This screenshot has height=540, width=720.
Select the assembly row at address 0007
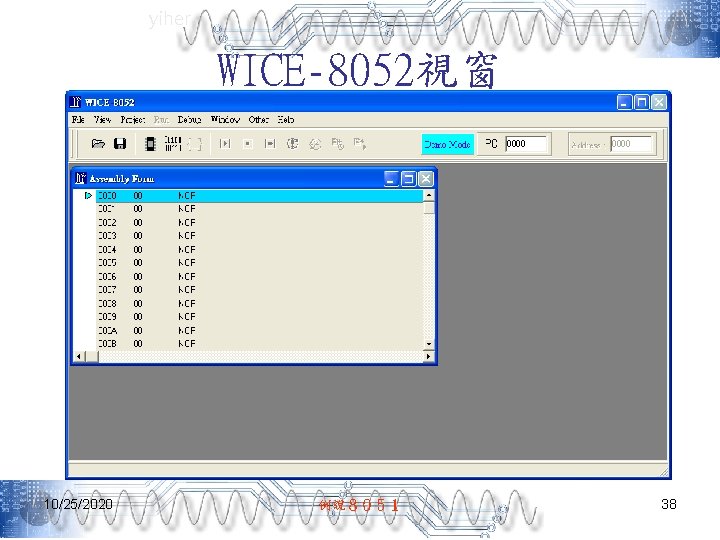pos(259,290)
